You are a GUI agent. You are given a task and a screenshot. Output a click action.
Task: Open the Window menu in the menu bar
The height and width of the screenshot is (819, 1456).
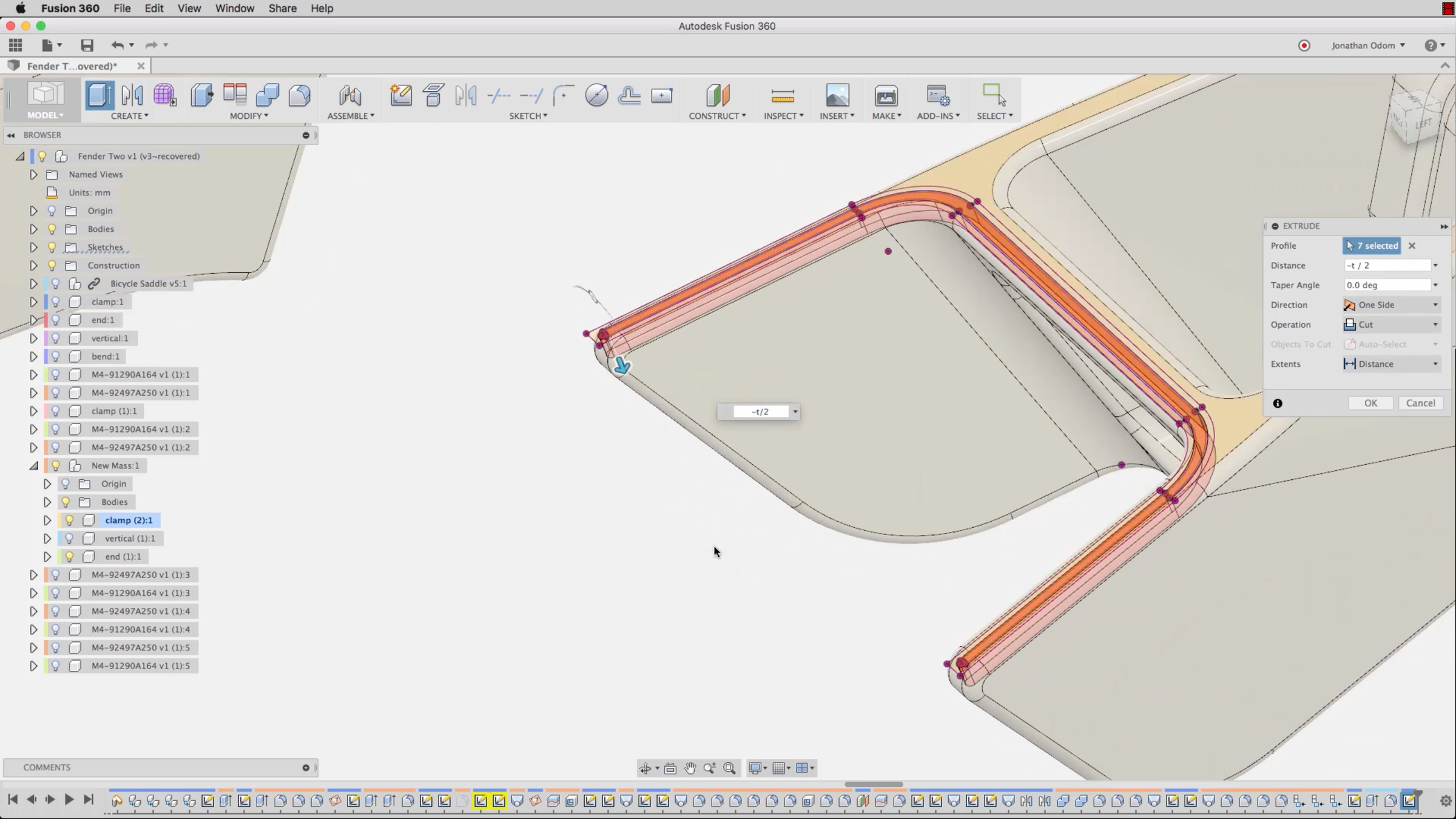tap(234, 8)
